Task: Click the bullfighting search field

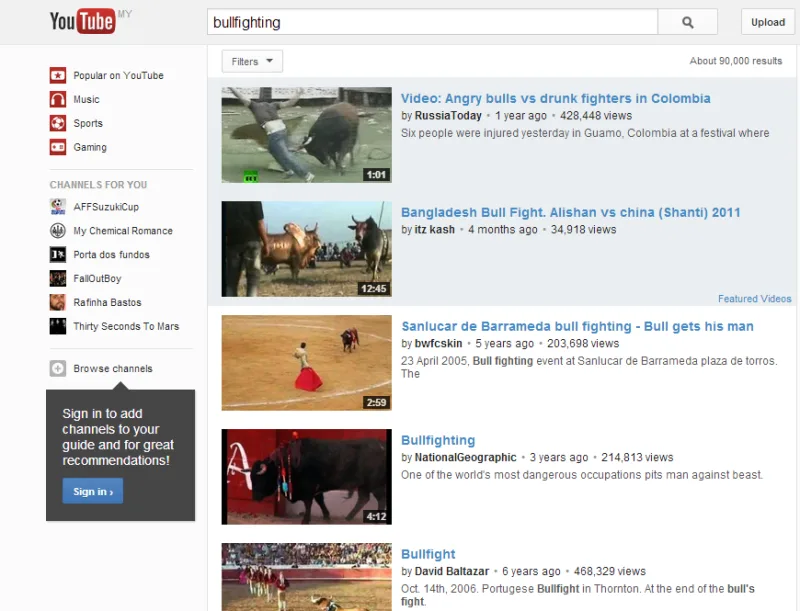Action: (432, 22)
